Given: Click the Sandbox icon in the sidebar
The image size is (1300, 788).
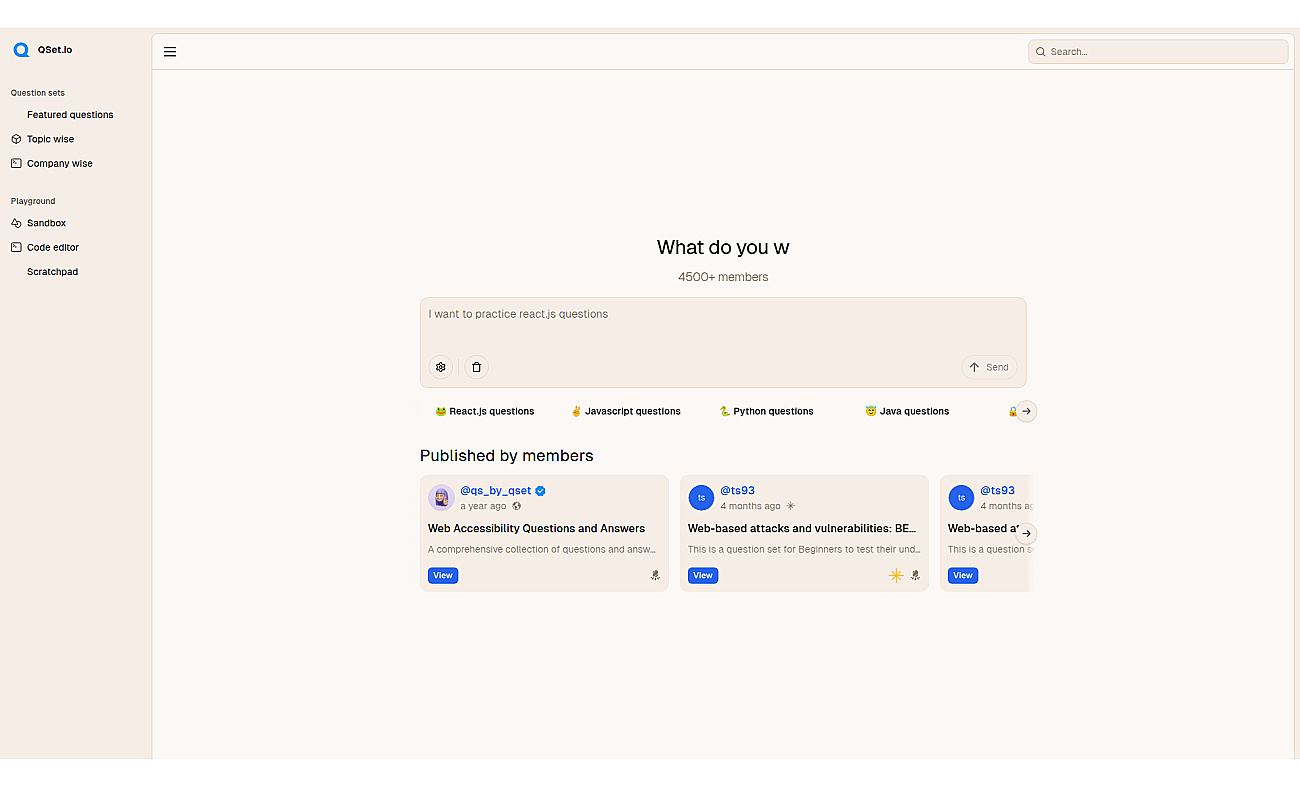Looking at the screenshot, I should 16,223.
